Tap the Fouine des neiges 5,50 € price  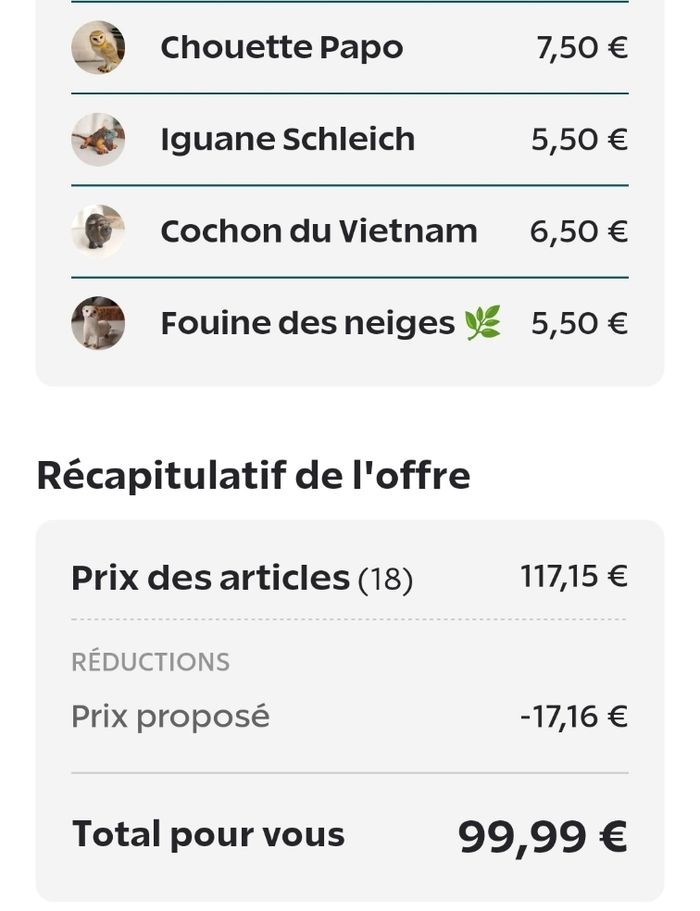(579, 323)
